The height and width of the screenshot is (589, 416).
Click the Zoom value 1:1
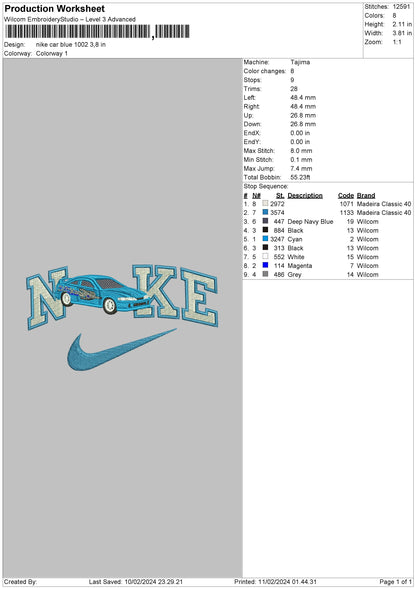tap(397, 42)
